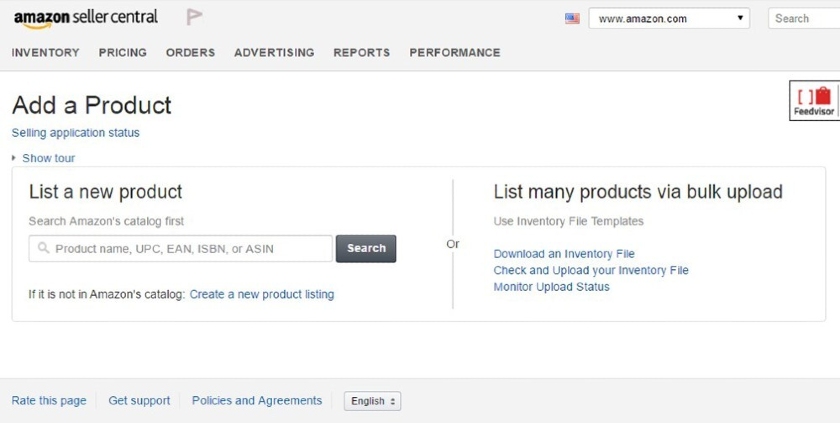Click the US flag marketplace icon
Screen dimensions: 840x423
572,18
